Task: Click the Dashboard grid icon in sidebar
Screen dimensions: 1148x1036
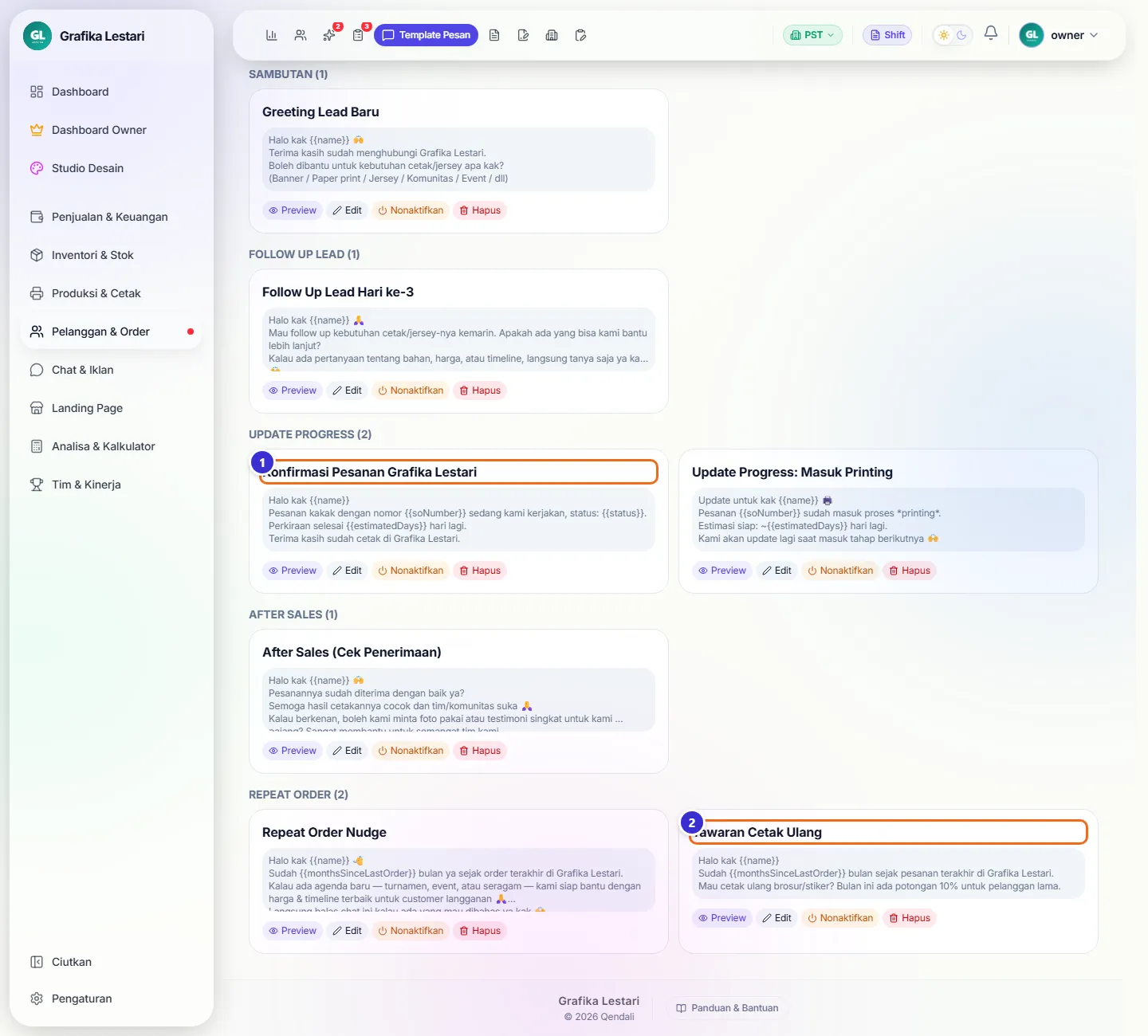Action: point(37,92)
